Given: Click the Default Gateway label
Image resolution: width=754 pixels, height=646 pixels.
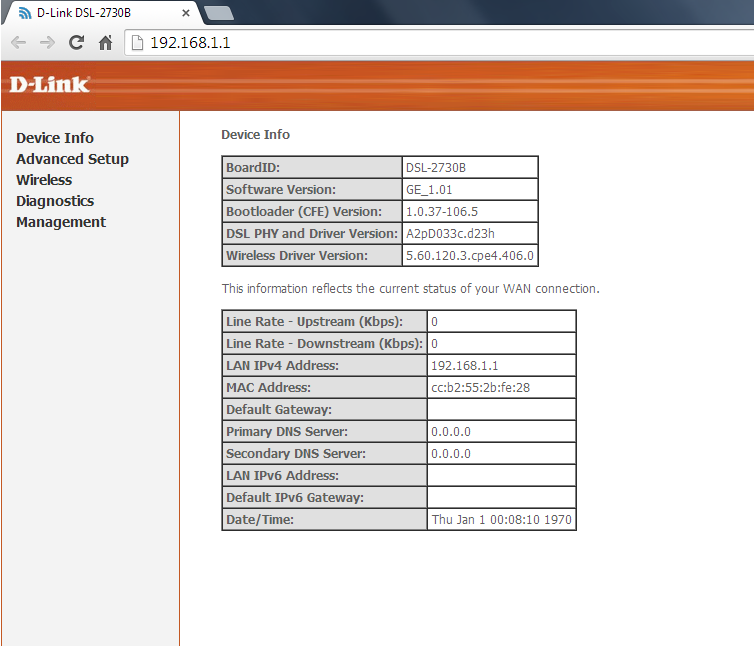Looking at the screenshot, I should [279, 410].
